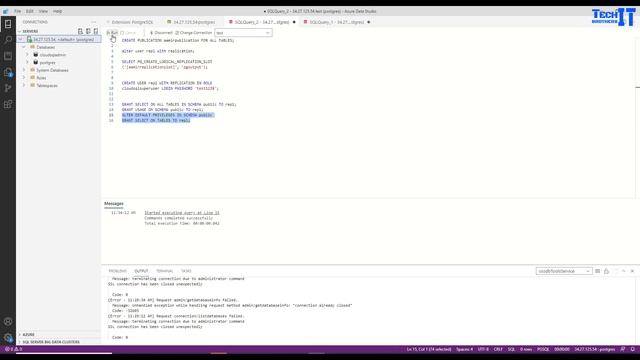Expand the cloudsqladmin database
Viewport: 640px width, 360px height.
[28, 55]
